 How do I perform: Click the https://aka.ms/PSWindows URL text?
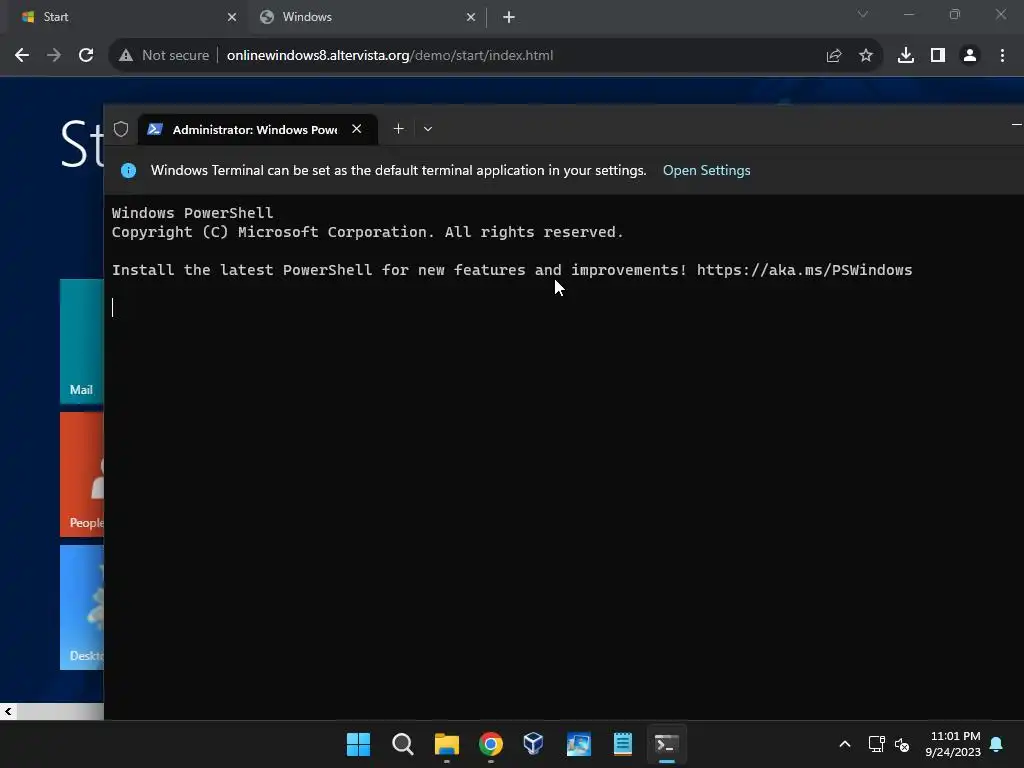805,270
